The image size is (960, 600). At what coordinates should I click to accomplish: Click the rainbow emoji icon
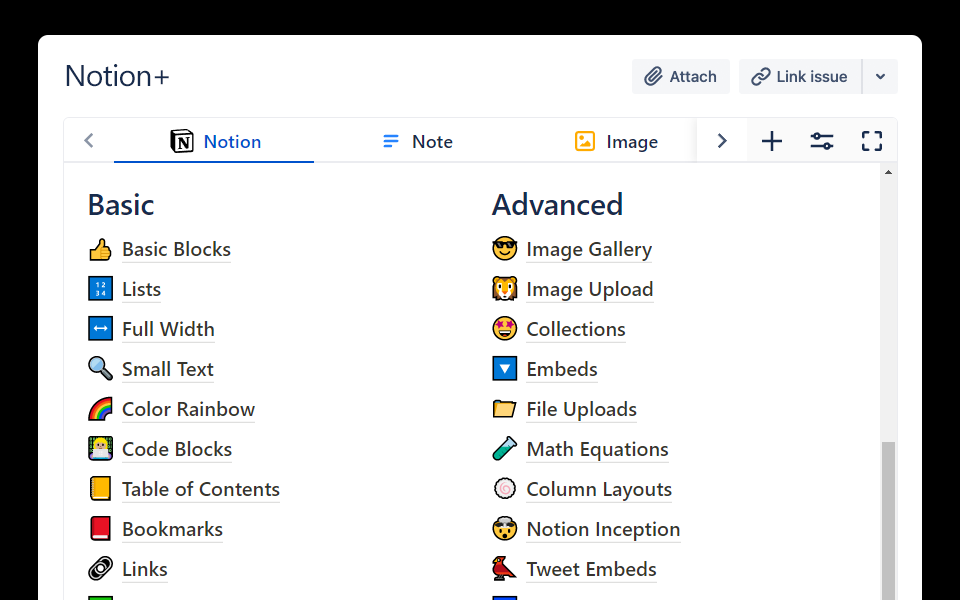point(100,410)
